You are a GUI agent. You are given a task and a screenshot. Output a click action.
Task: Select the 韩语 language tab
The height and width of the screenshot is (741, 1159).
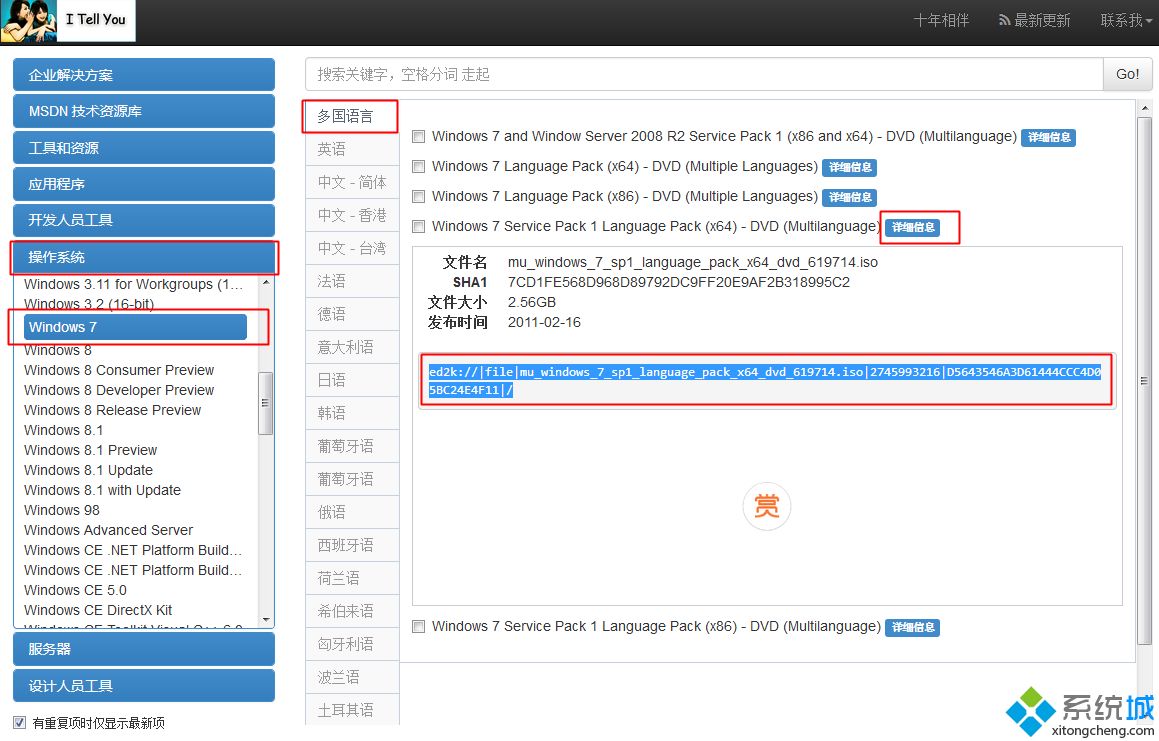tap(352, 413)
